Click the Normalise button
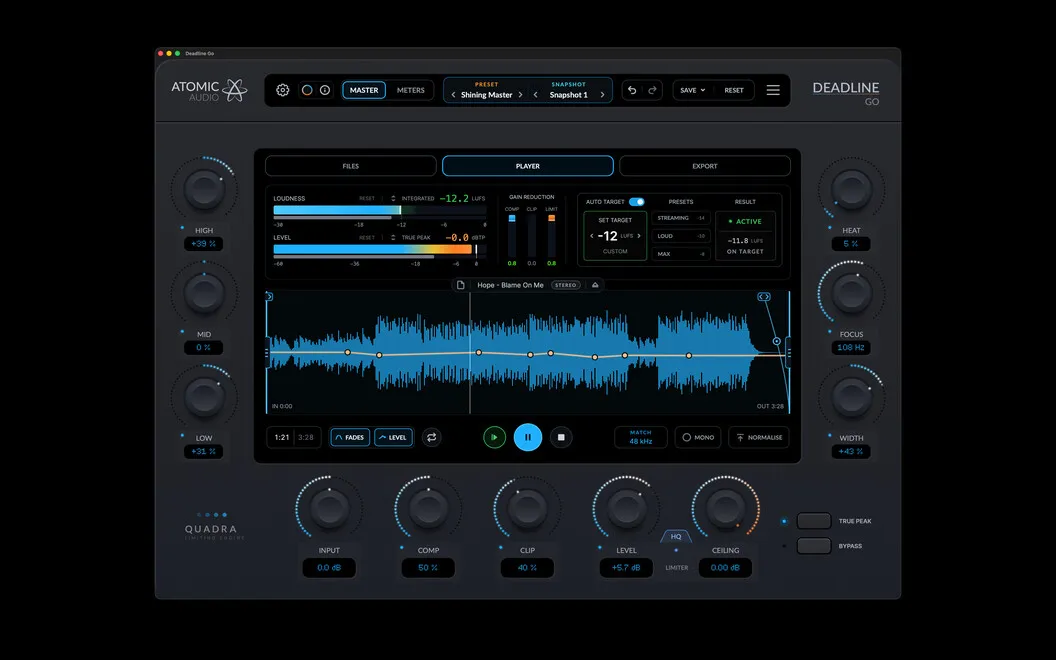Screen dimensions: 1056x660 coord(759,437)
